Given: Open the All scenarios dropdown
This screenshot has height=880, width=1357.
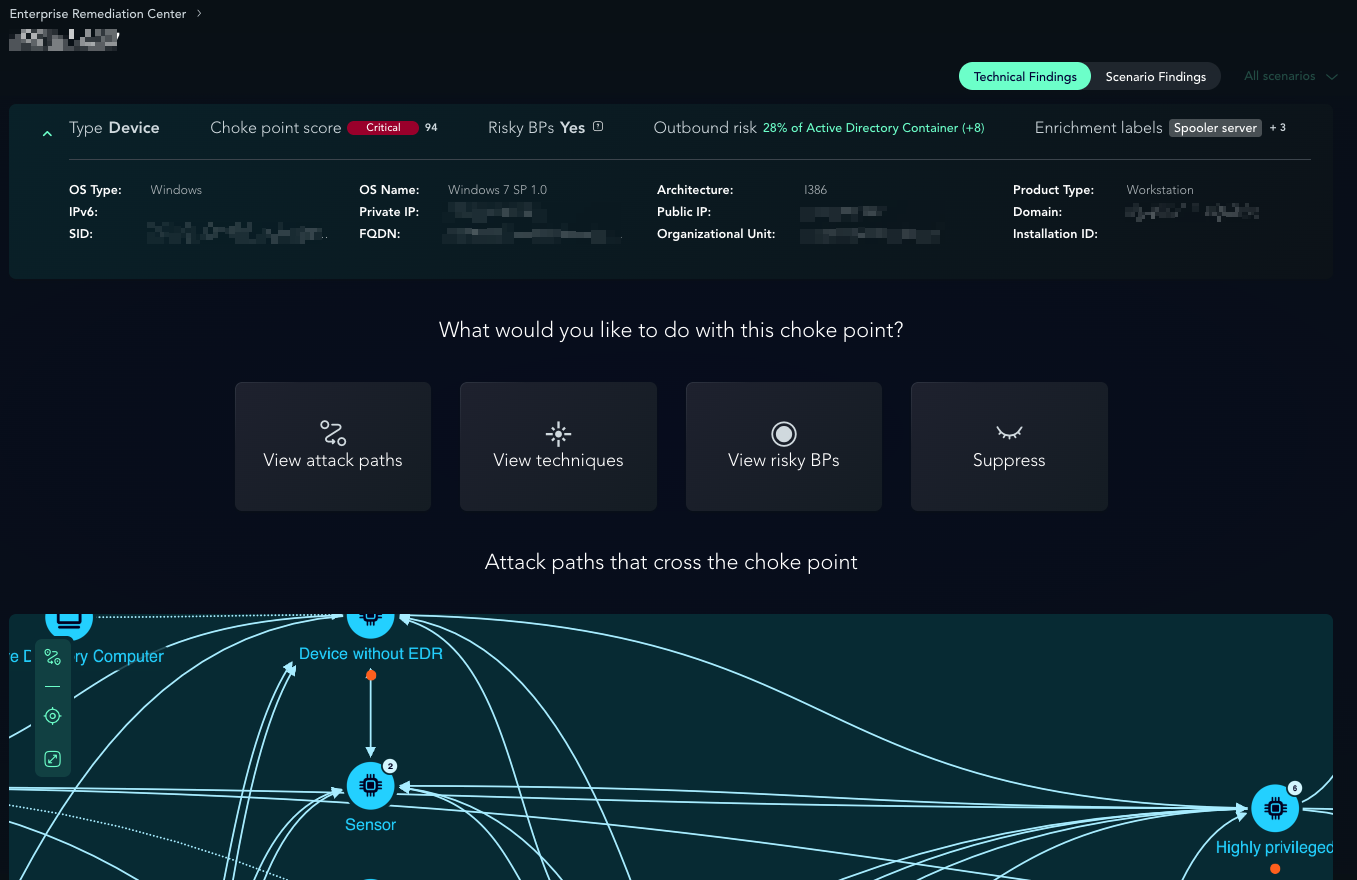Looking at the screenshot, I should tap(1290, 76).
